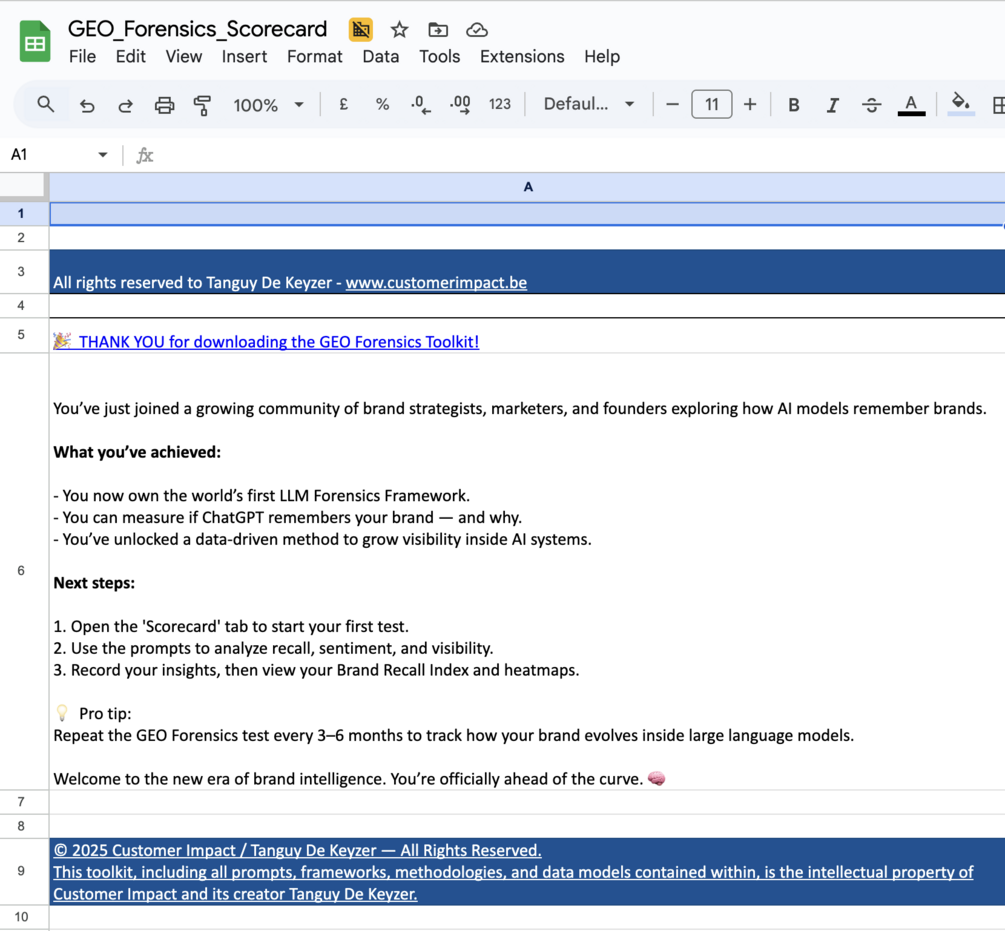Select row 6 header
The image size is (1005, 931).
[21, 570]
